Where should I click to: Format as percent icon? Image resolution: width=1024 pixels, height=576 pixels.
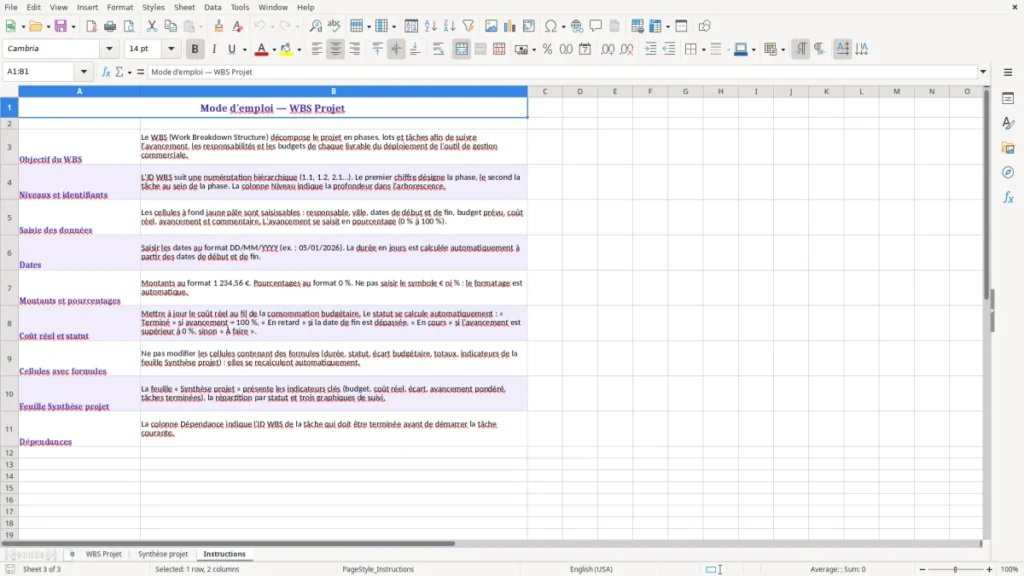click(547, 49)
